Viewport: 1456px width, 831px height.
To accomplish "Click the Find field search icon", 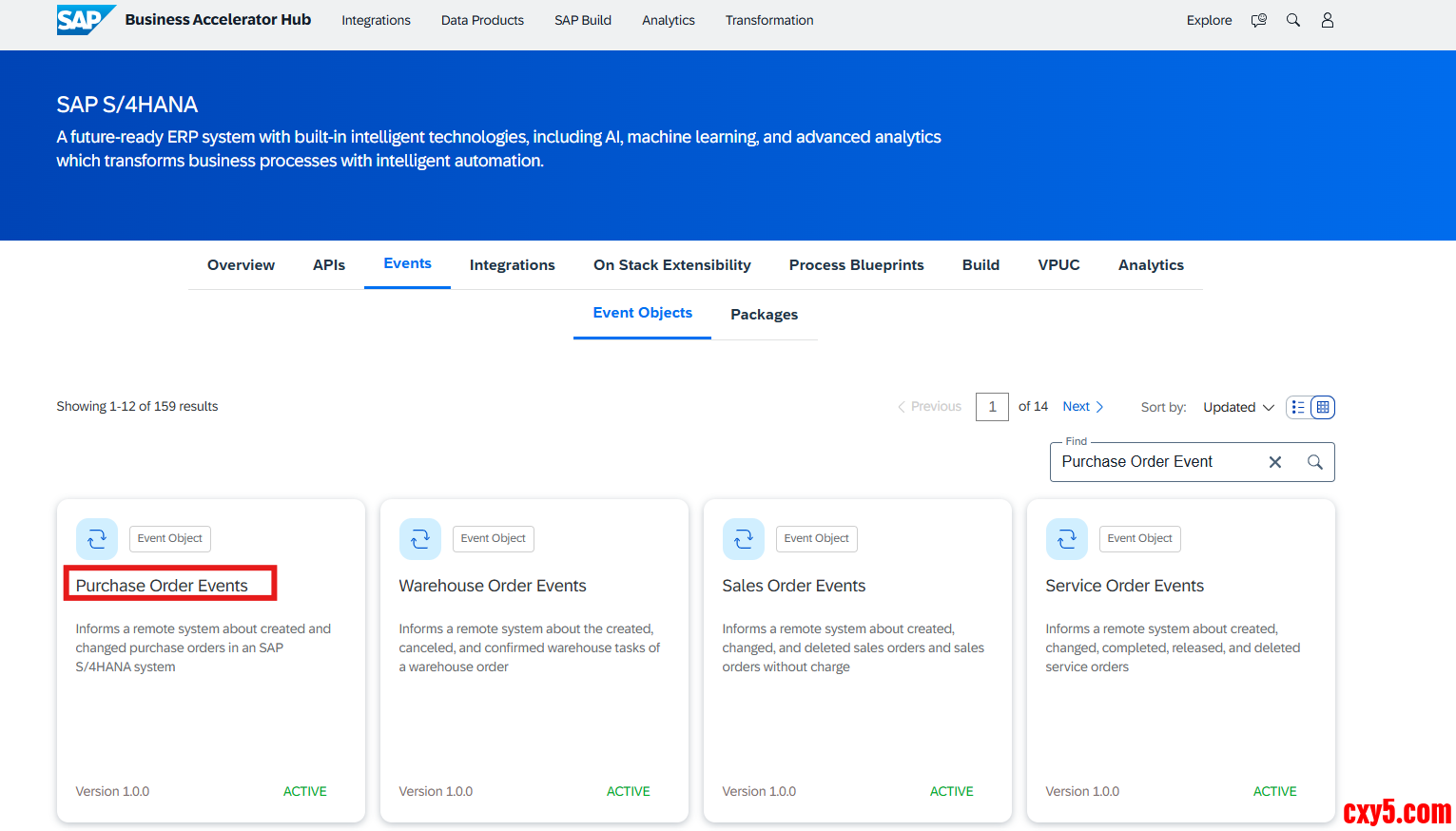I will [x=1314, y=462].
